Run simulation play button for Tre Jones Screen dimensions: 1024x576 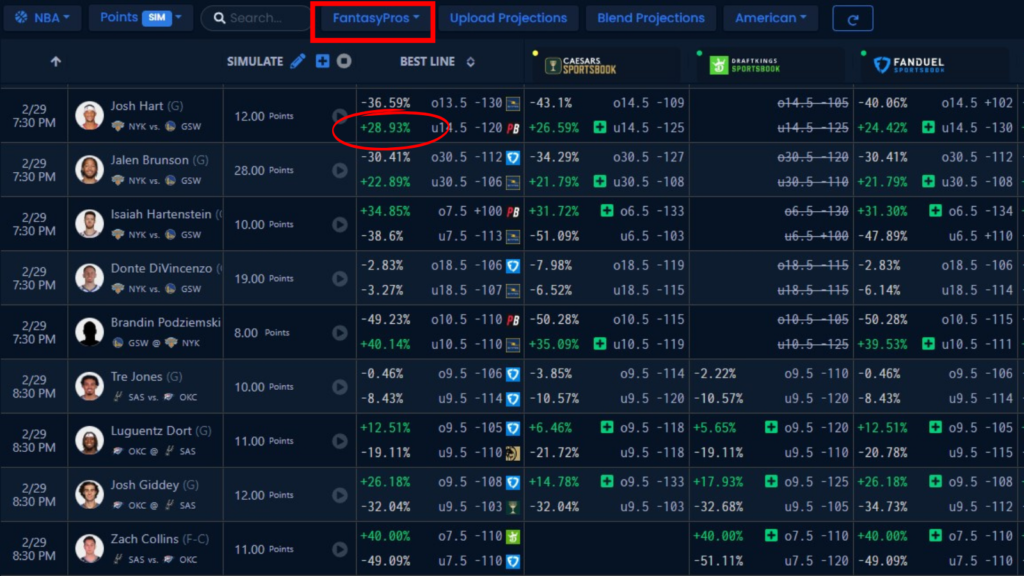(x=340, y=387)
